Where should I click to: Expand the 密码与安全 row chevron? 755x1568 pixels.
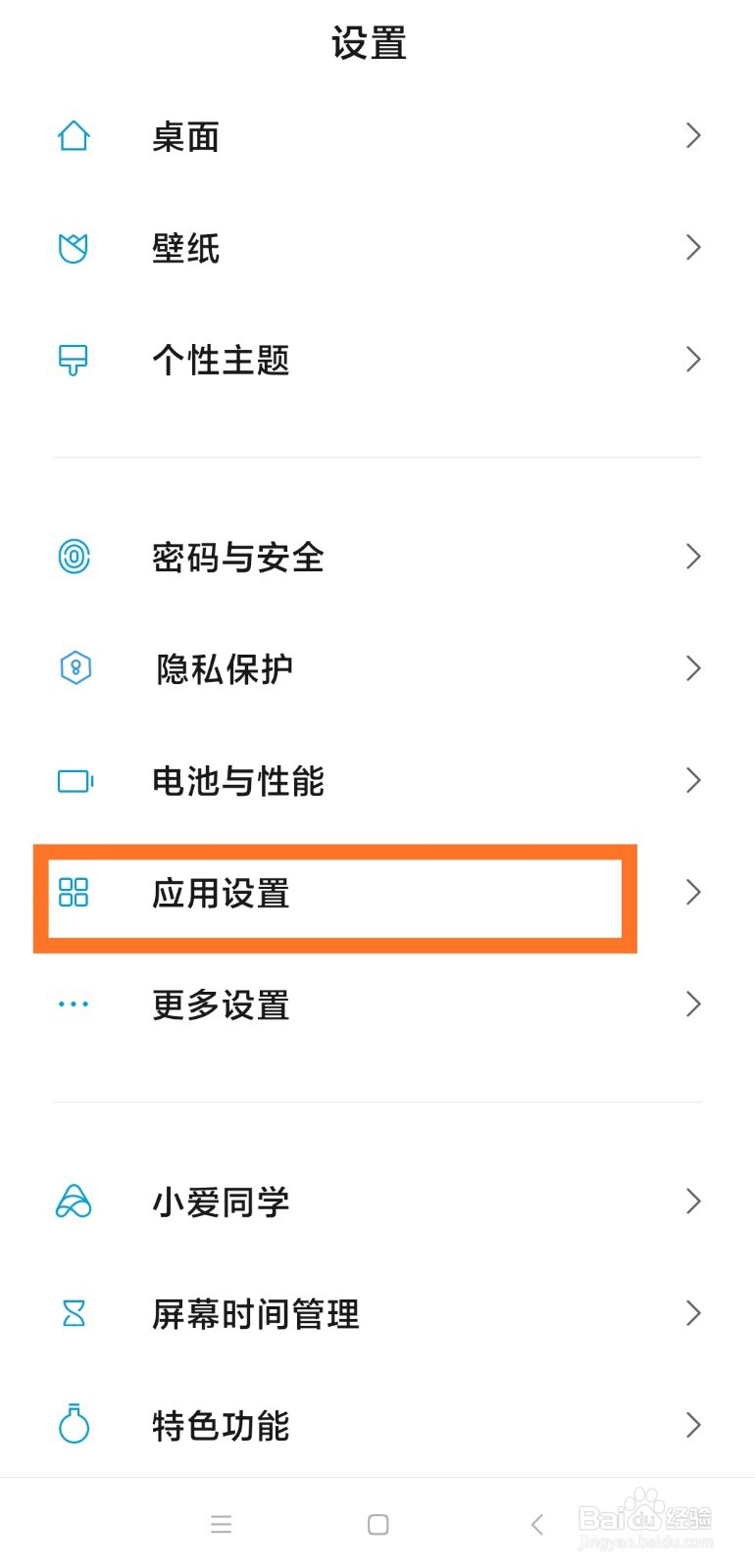[692, 557]
